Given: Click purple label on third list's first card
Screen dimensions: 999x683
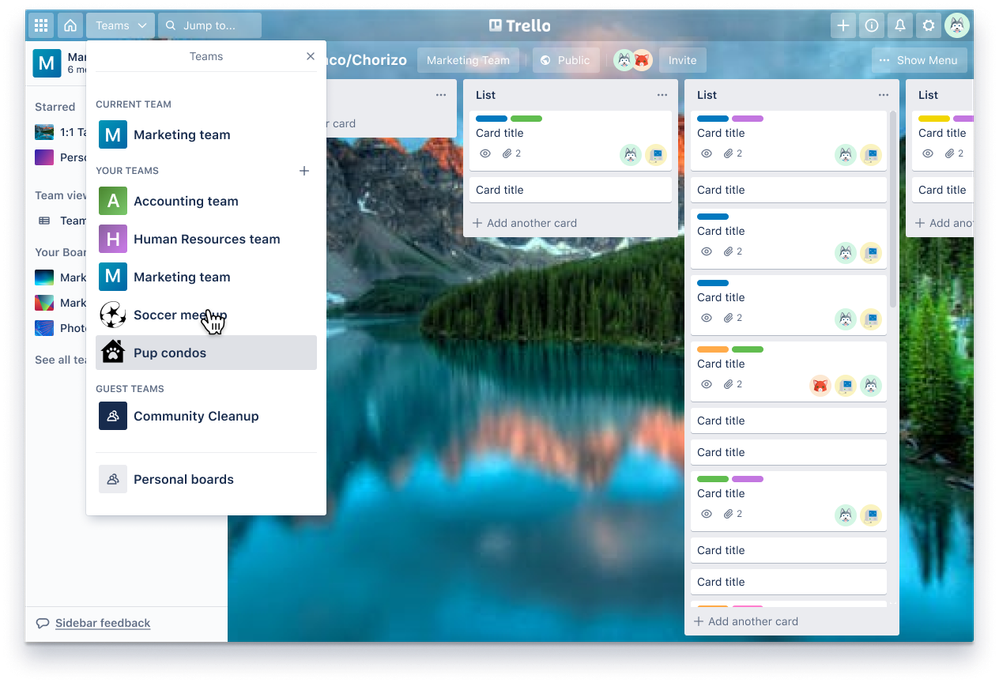Looking at the screenshot, I should [x=747, y=119].
